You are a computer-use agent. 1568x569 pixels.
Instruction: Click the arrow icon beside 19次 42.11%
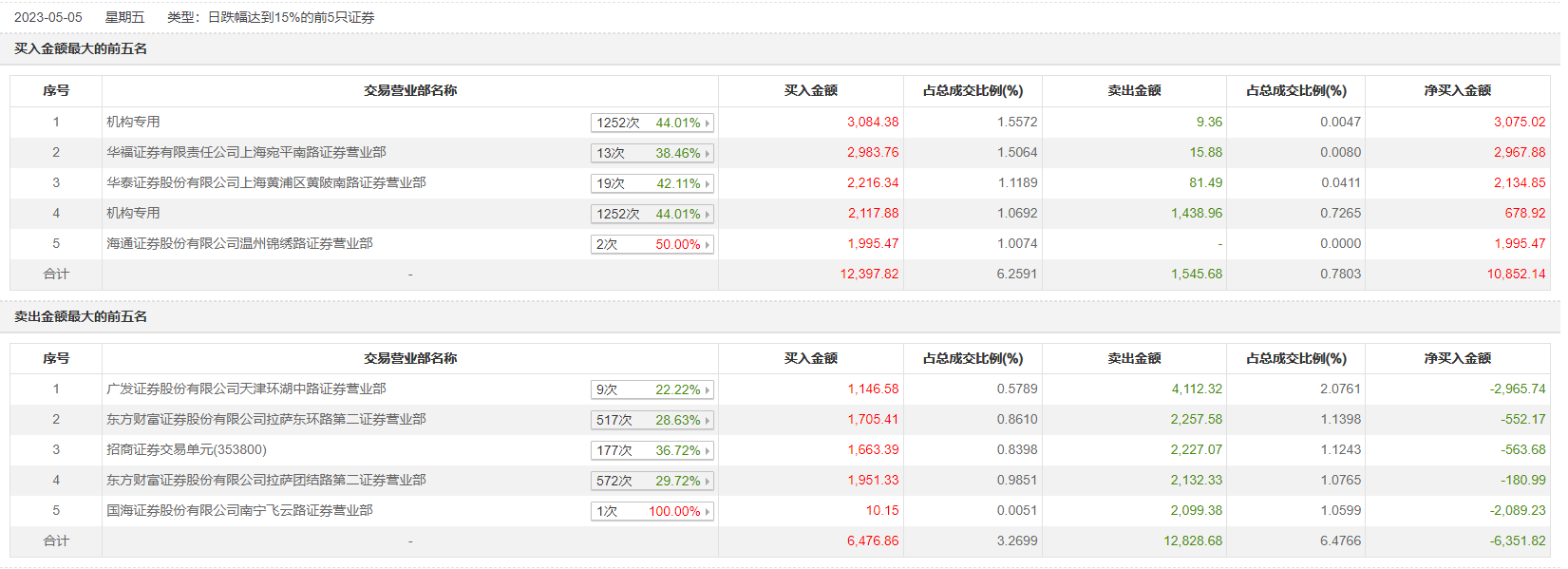708,183
